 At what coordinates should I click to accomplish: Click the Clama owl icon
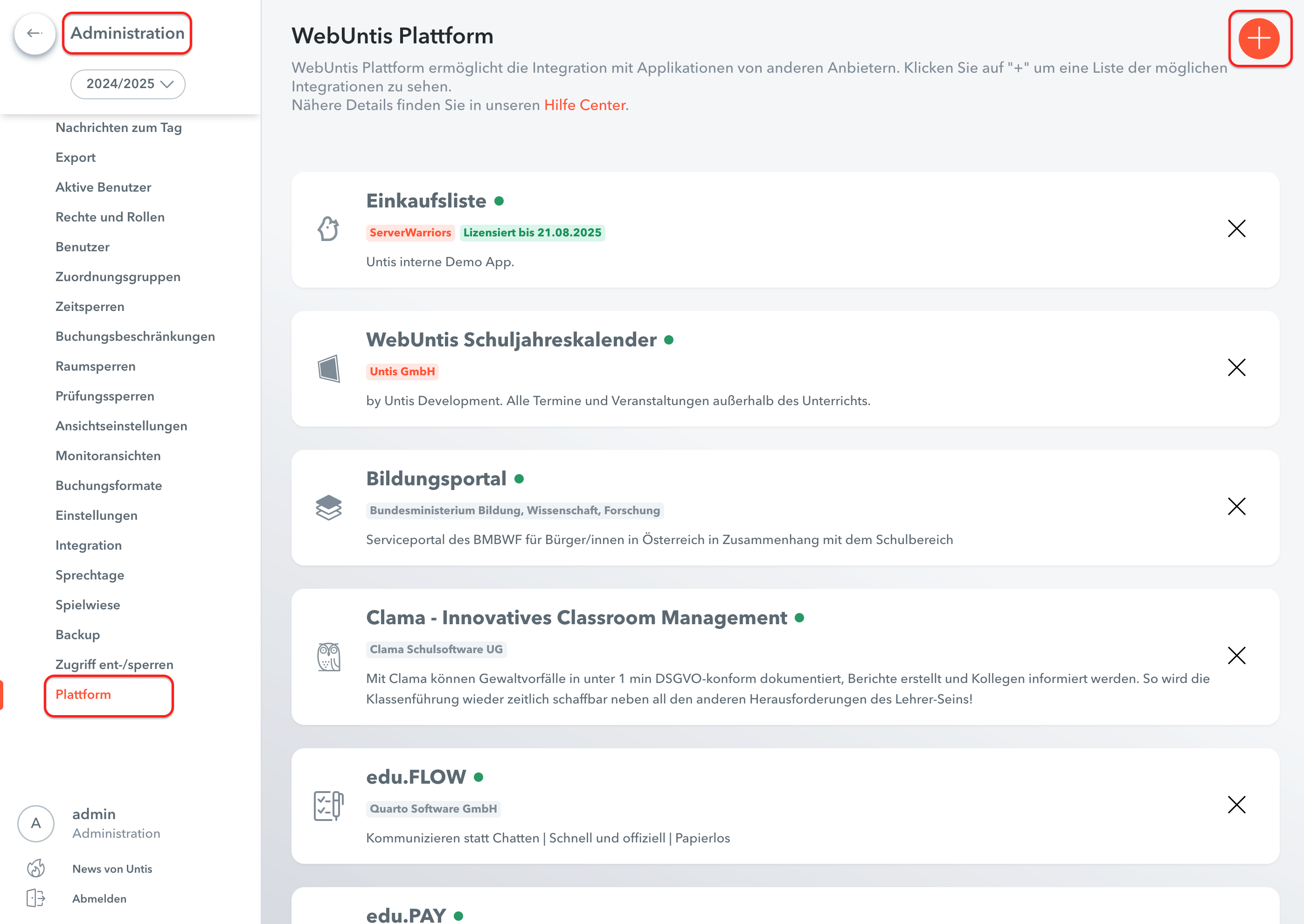[x=328, y=656]
